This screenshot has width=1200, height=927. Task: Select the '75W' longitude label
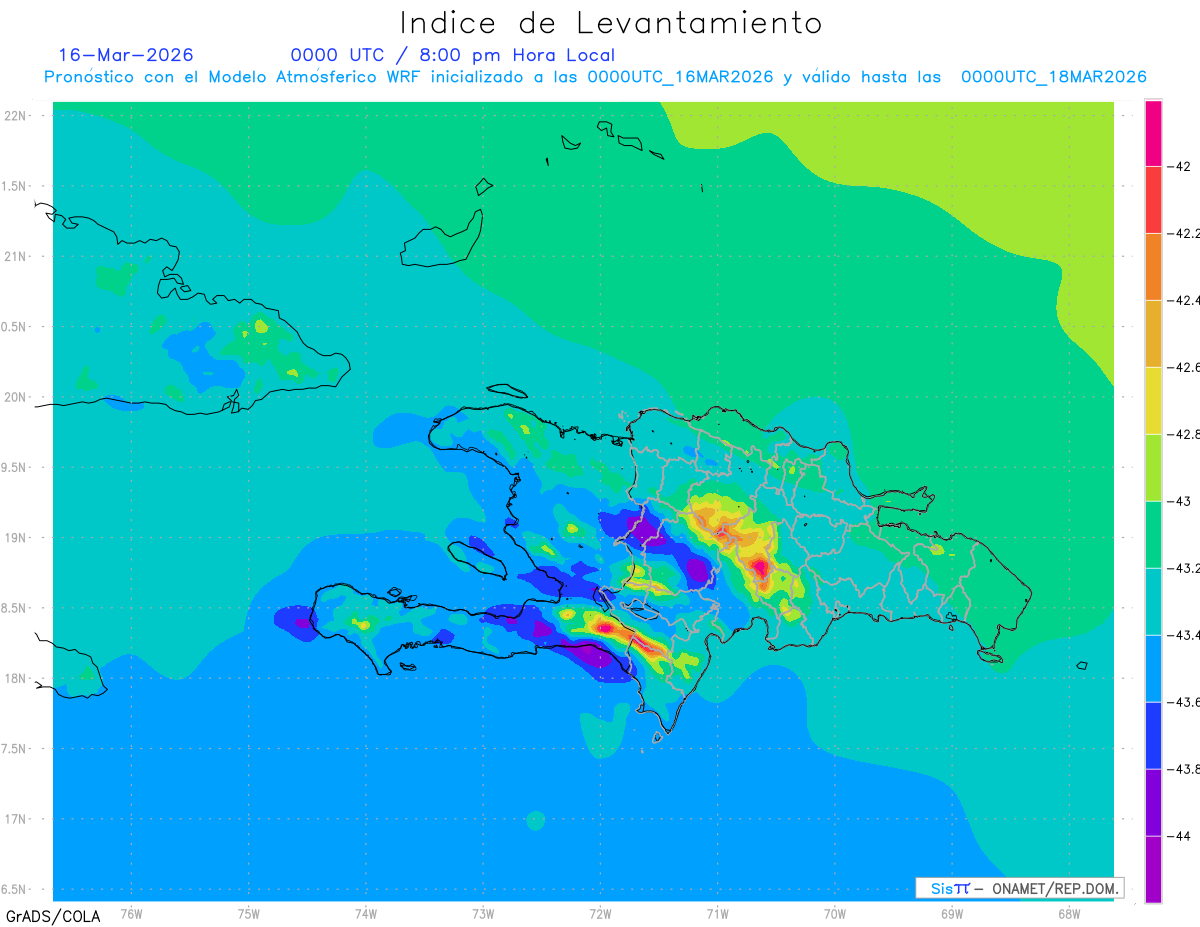tap(248, 914)
